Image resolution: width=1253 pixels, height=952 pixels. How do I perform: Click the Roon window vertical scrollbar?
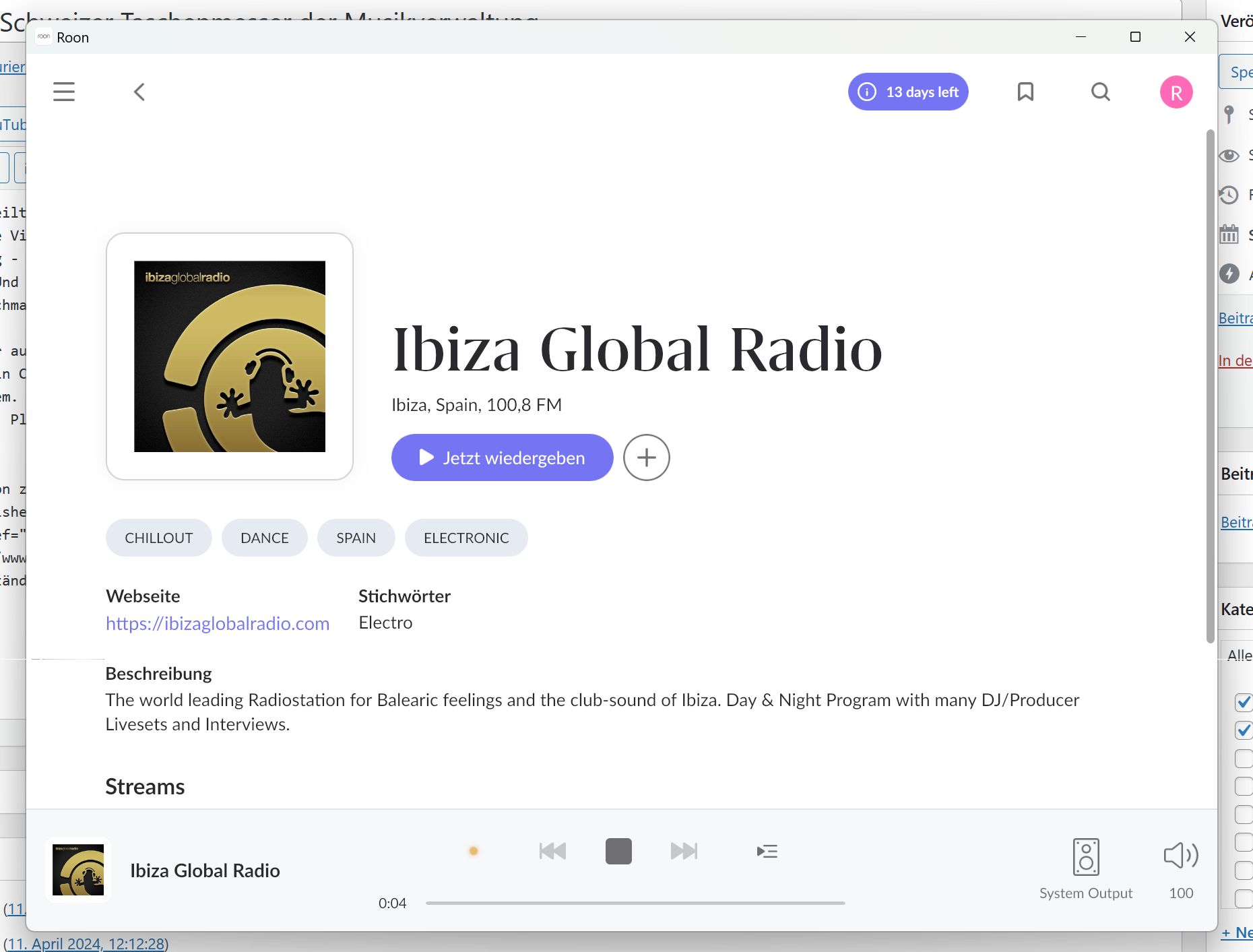click(1210, 386)
